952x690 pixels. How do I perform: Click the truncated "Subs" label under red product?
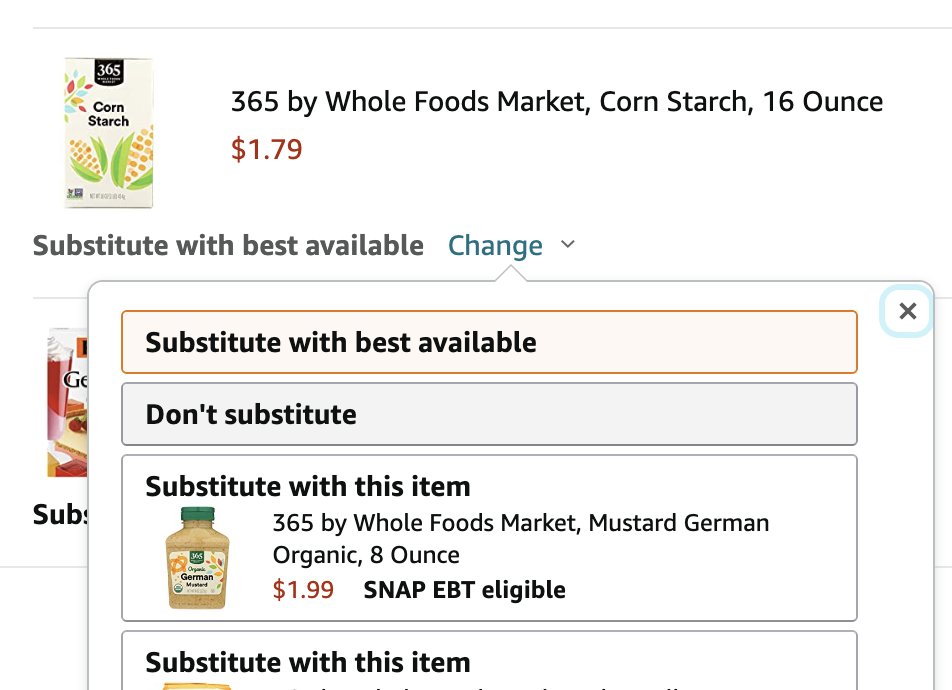[59, 515]
